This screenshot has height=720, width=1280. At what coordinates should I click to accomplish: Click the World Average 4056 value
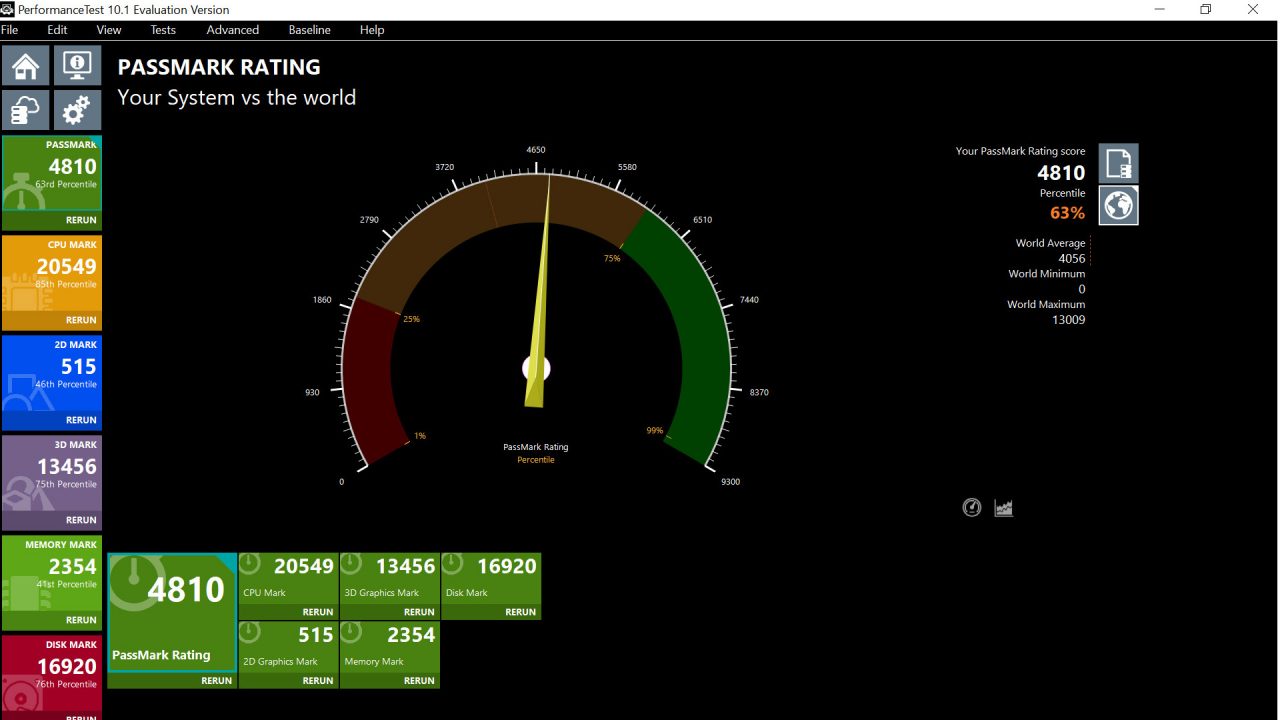[x=1071, y=258]
